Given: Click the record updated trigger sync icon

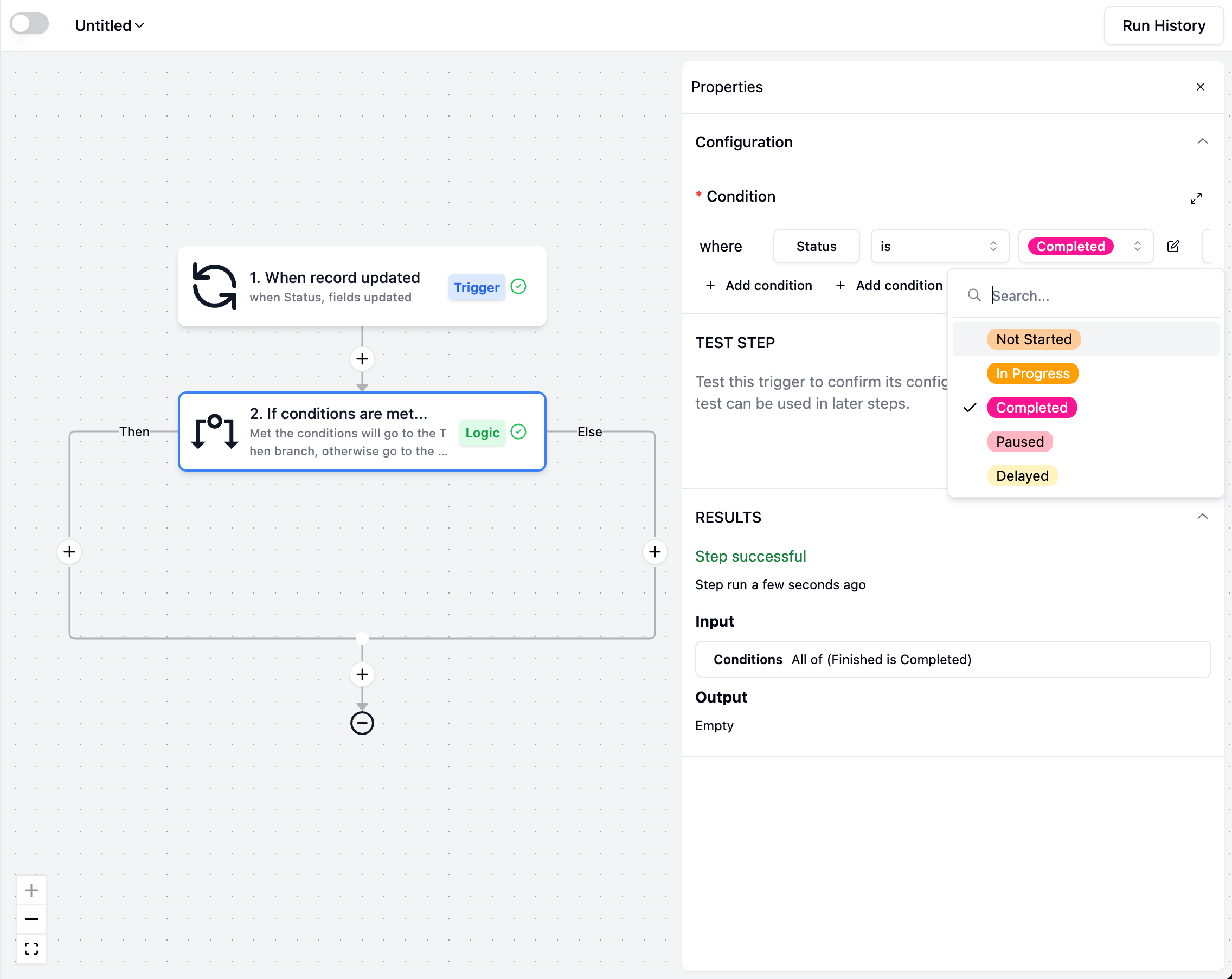Looking at the screenshot, I should pos(214,286).
